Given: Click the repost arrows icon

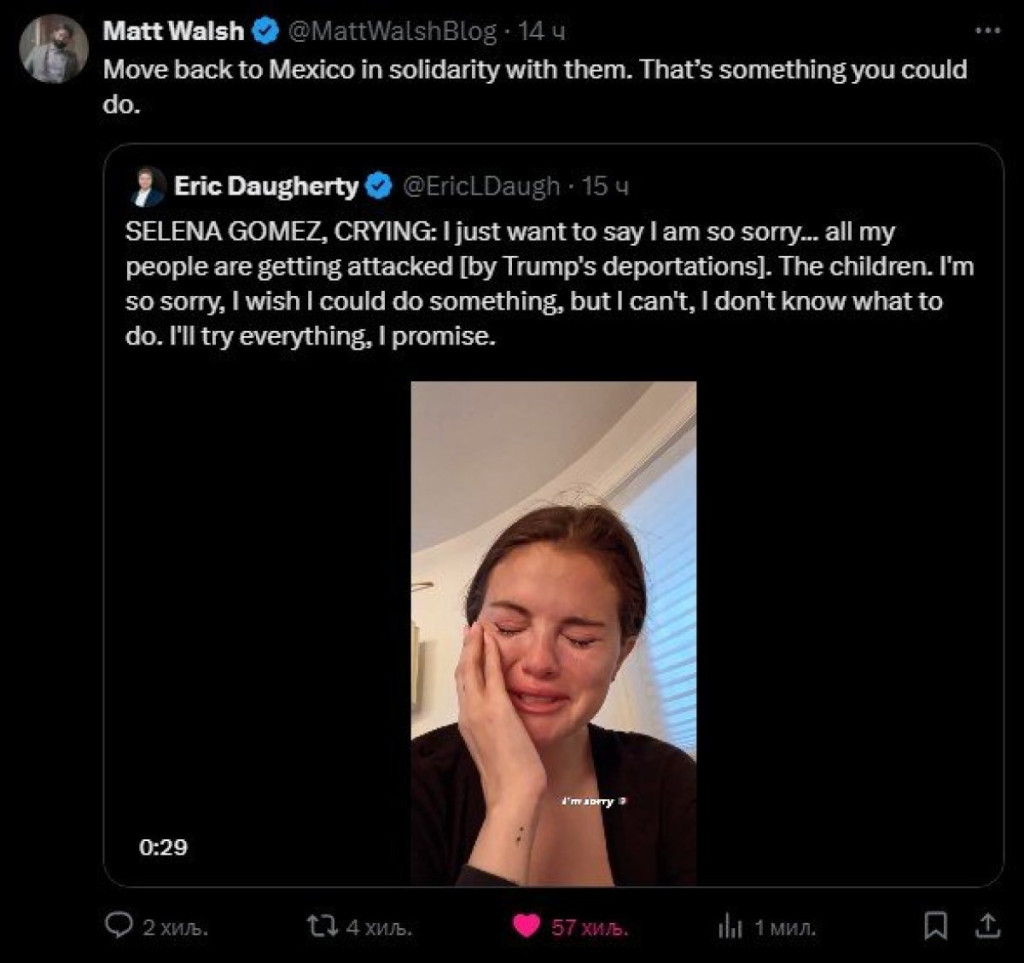Looking at the screenshot, I should 320,926.
